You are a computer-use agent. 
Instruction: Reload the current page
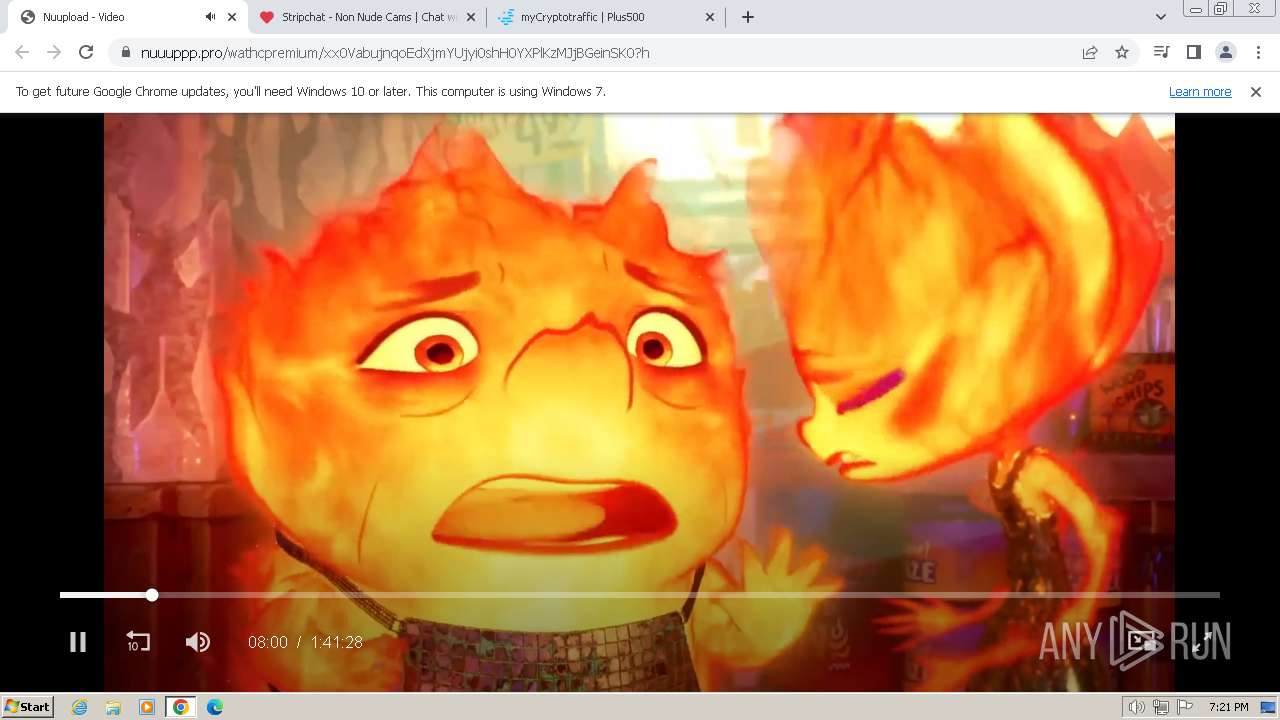[x=86, y=52]
